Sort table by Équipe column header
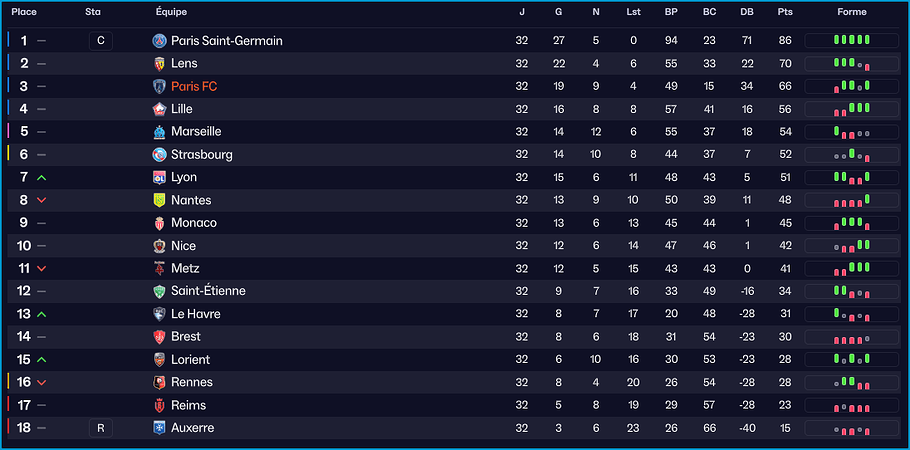The width and height of the screenshot is (910, 450). [x=171, y=12]
